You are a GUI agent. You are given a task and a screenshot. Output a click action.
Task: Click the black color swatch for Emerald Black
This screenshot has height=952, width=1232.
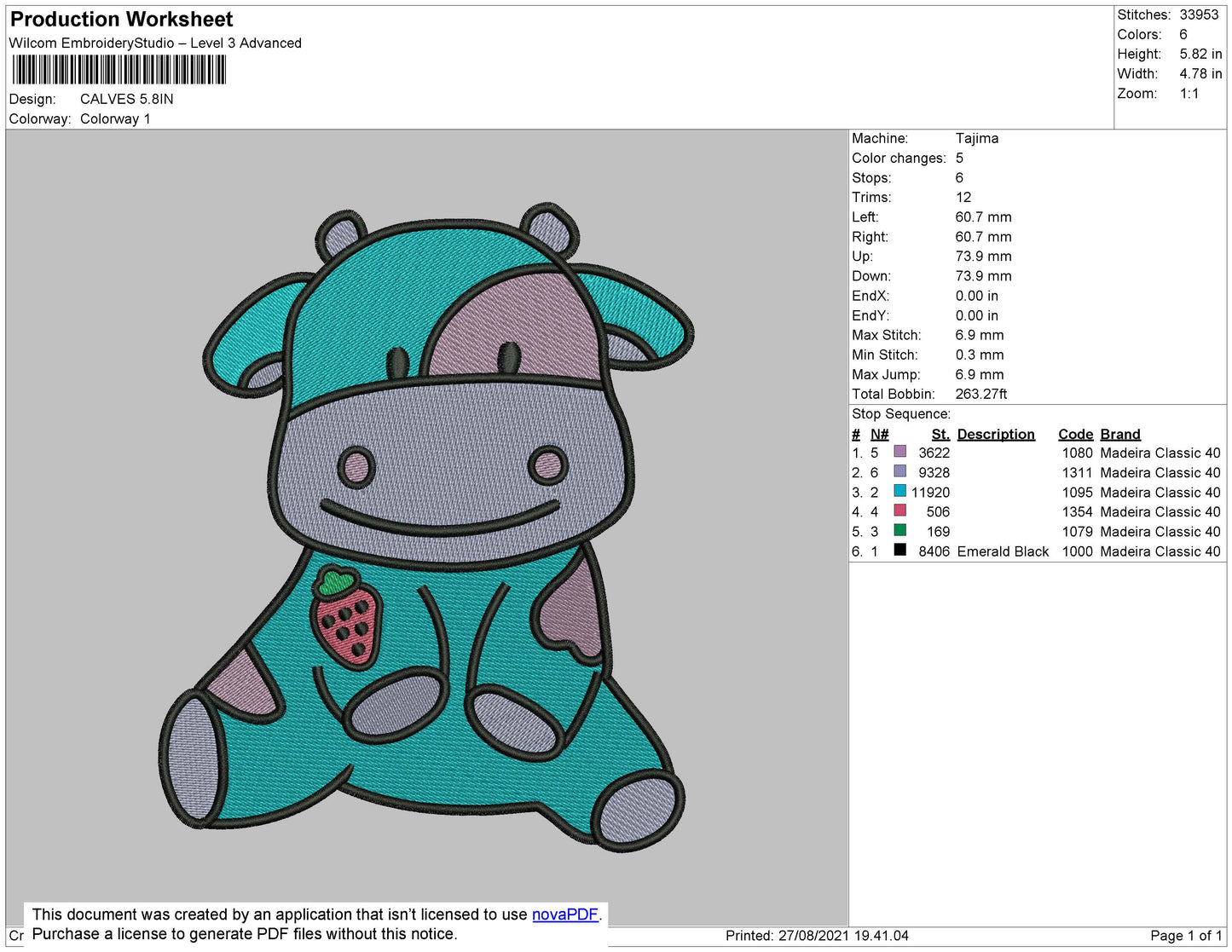899,550
